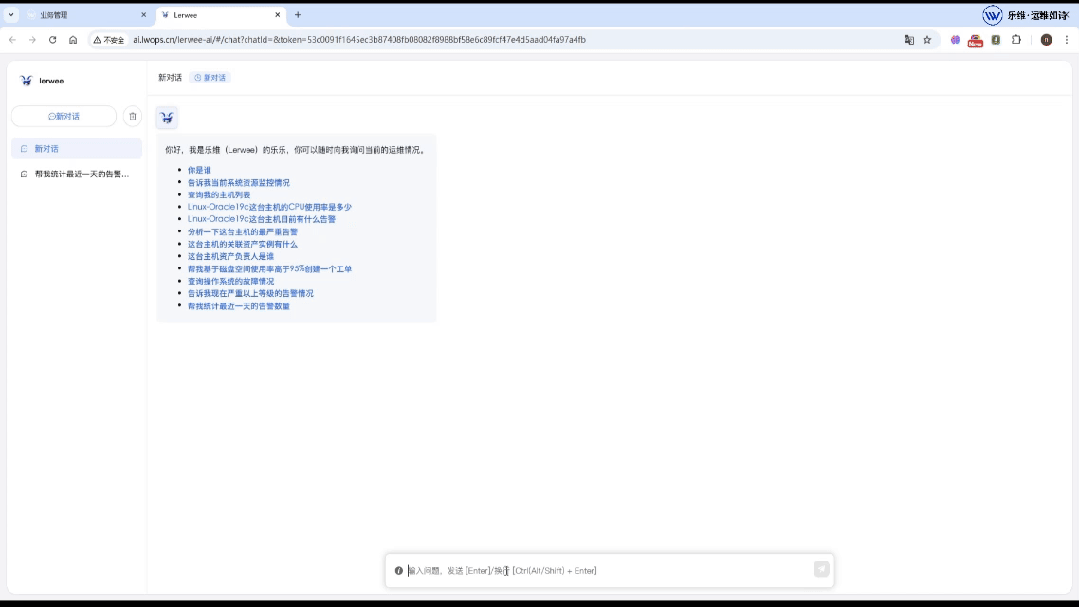Click 这台主机的关联资产实例有什么
The width and height of the screenshot is (1079, 607).
coord(242,244)
